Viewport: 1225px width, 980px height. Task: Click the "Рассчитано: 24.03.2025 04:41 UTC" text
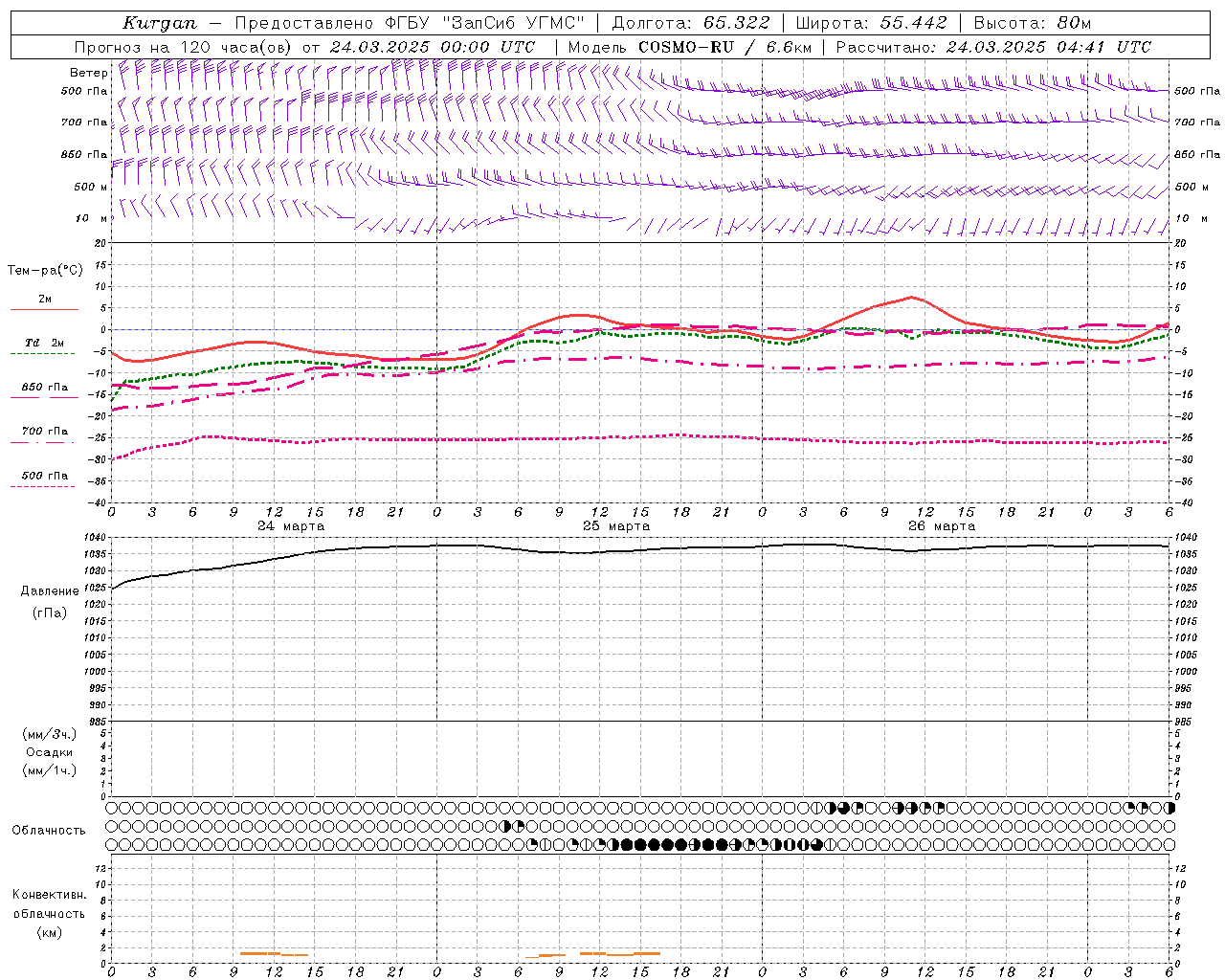(x=993, y=47)
